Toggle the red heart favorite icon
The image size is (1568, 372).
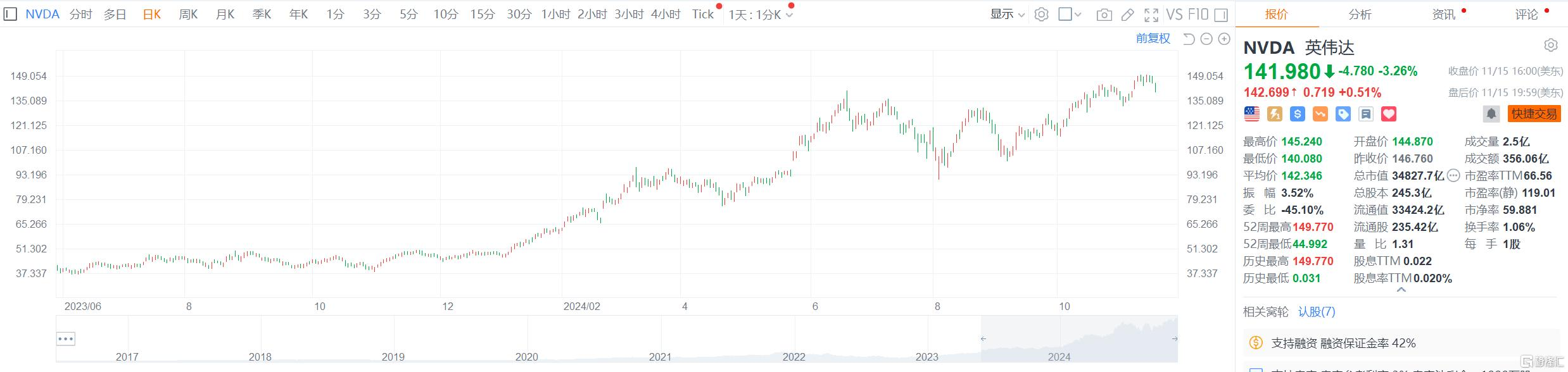click(1389, 114)
